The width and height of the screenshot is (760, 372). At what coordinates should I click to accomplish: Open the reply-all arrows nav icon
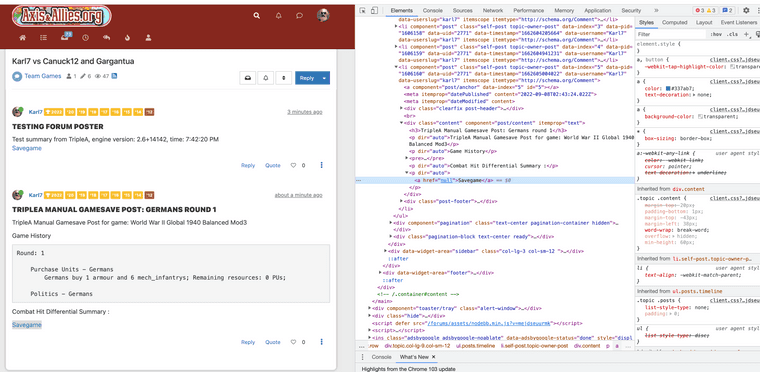click(x=107, y=37)
